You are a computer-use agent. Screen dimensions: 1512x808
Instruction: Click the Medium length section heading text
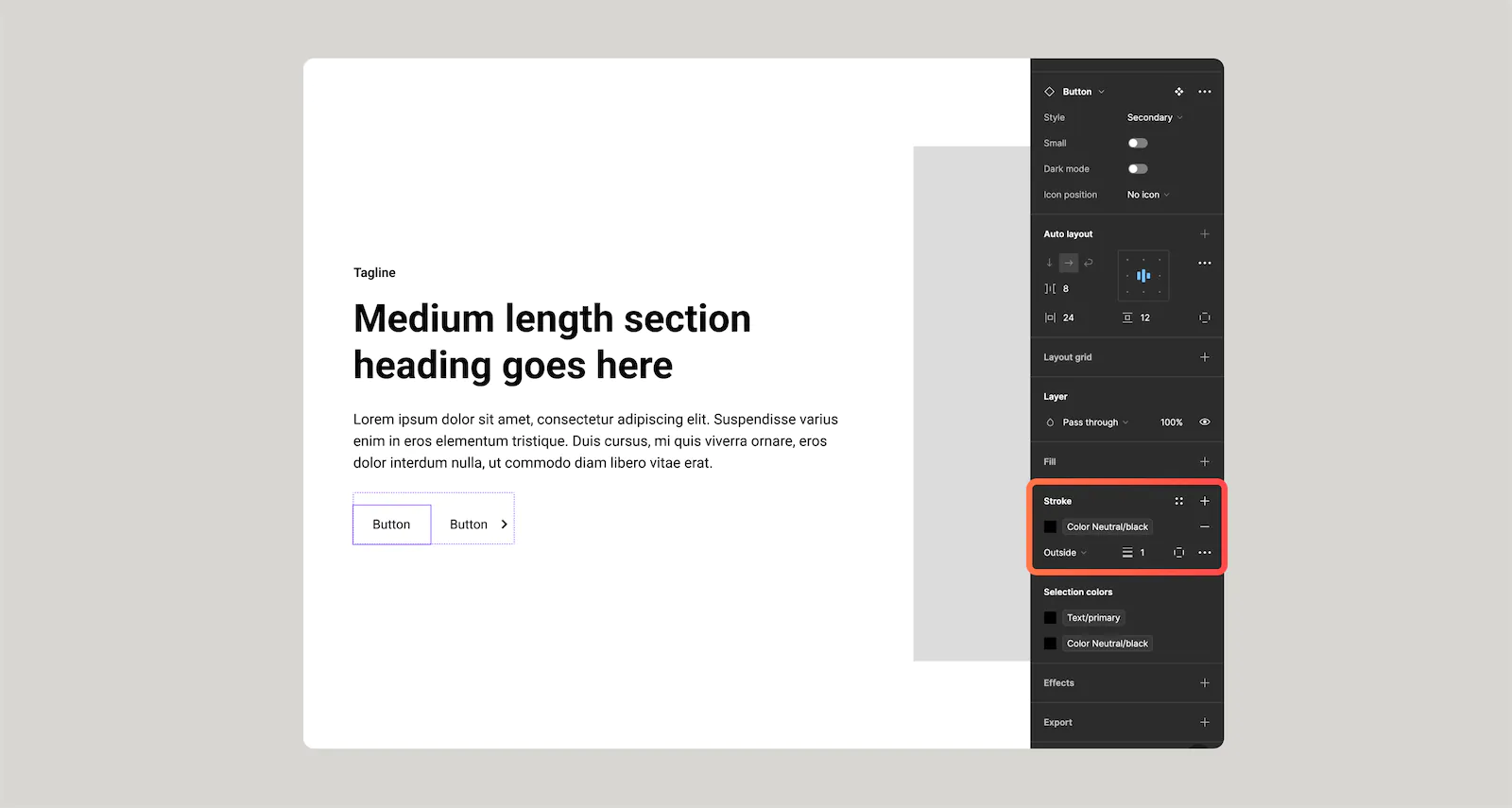(552, 342)
